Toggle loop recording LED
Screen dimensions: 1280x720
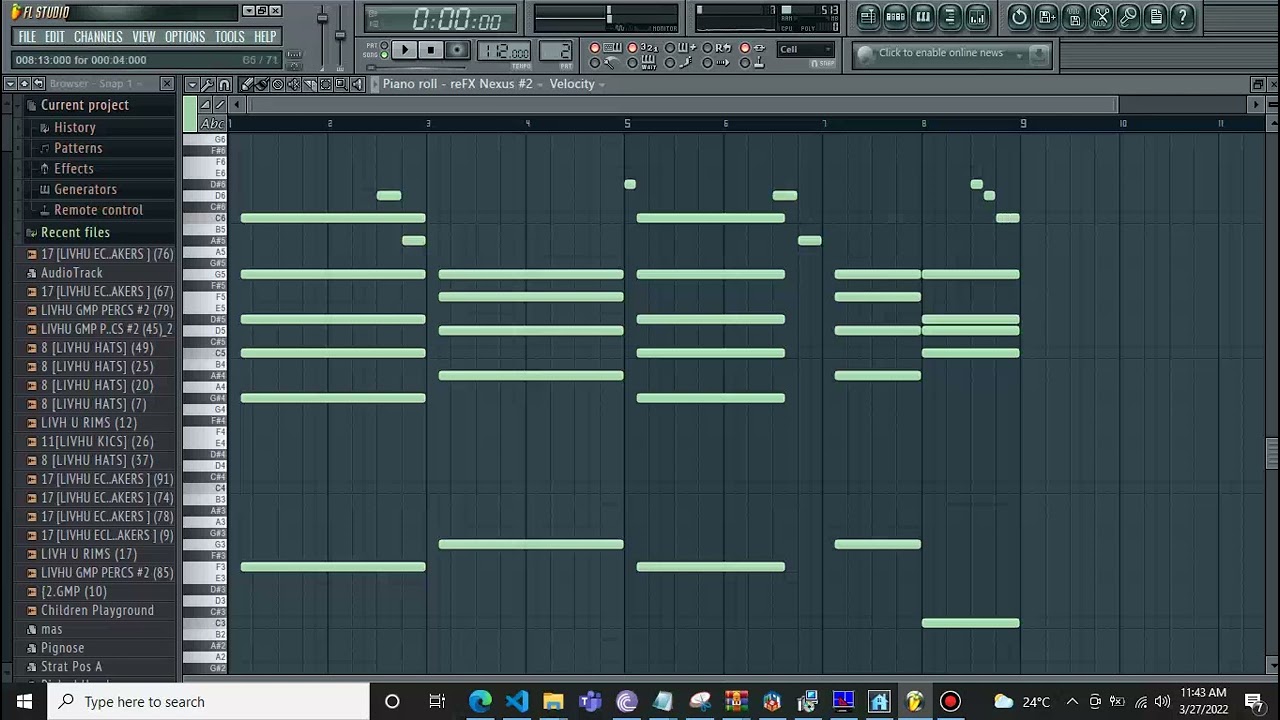[x=707, y=48]
